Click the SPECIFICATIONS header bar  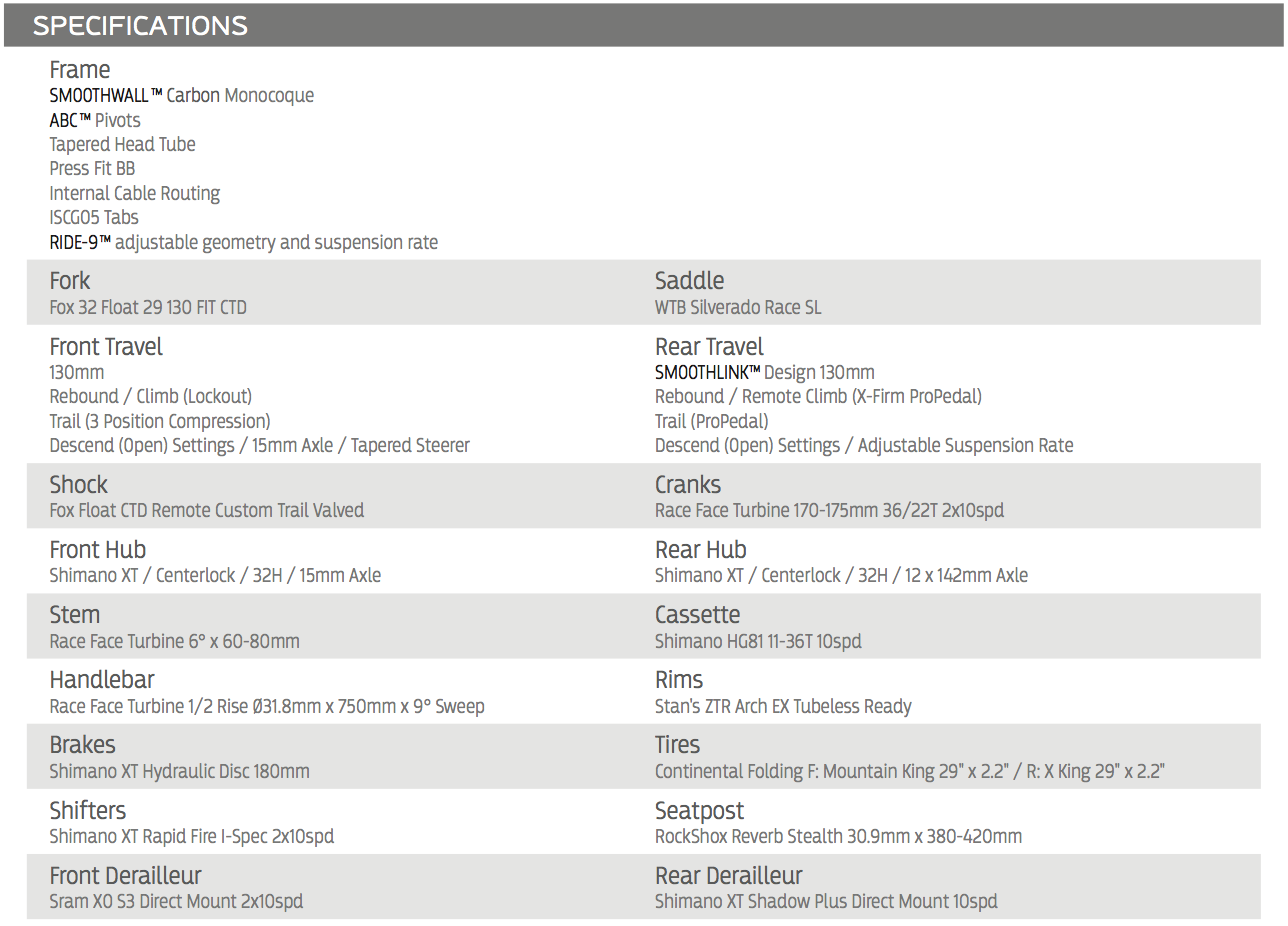[643, 25]
